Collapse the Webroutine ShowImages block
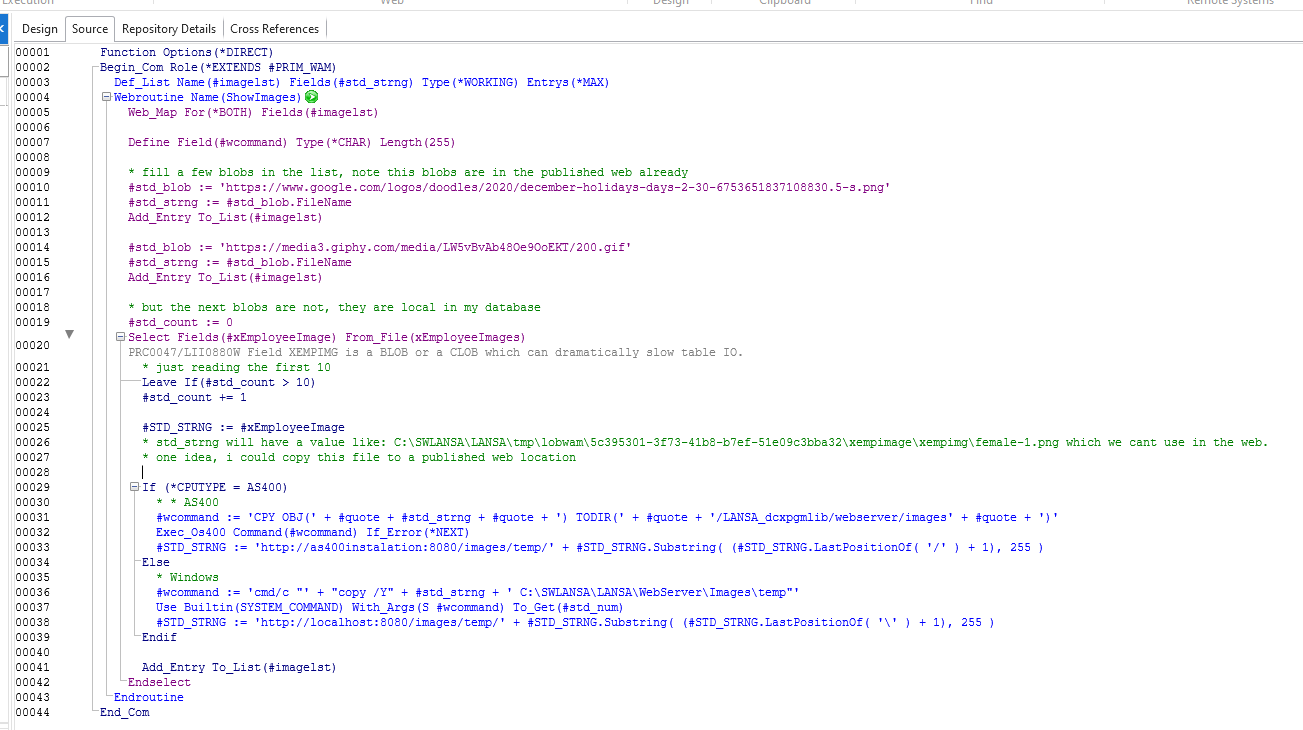 tap(106, 97)
